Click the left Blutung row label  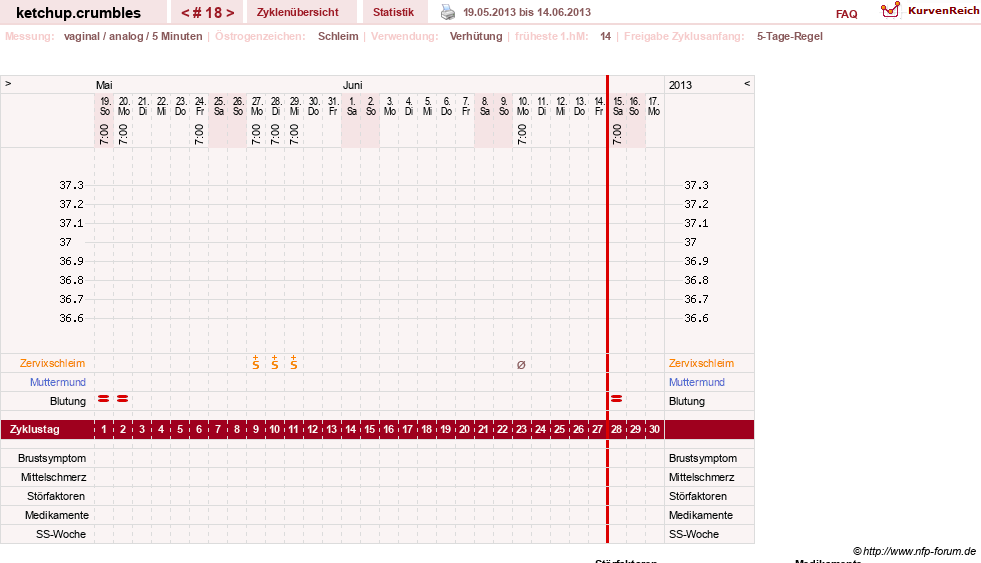point(68,401)
